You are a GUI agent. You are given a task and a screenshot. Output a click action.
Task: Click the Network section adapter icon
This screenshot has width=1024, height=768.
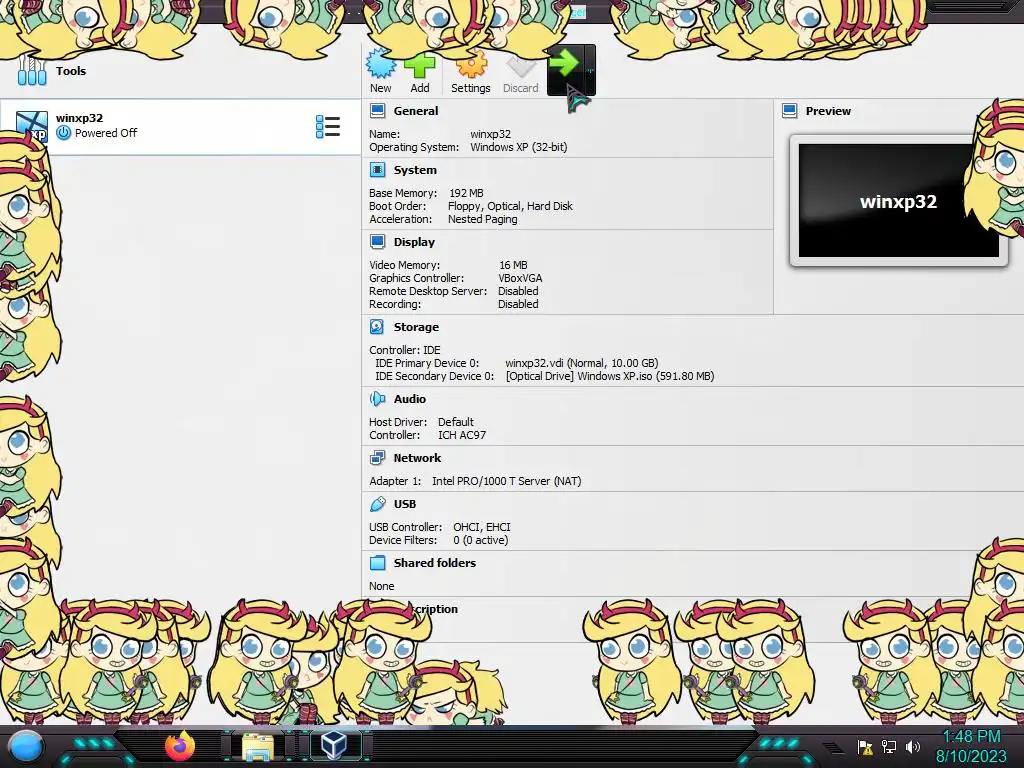[x=377, y=458]
